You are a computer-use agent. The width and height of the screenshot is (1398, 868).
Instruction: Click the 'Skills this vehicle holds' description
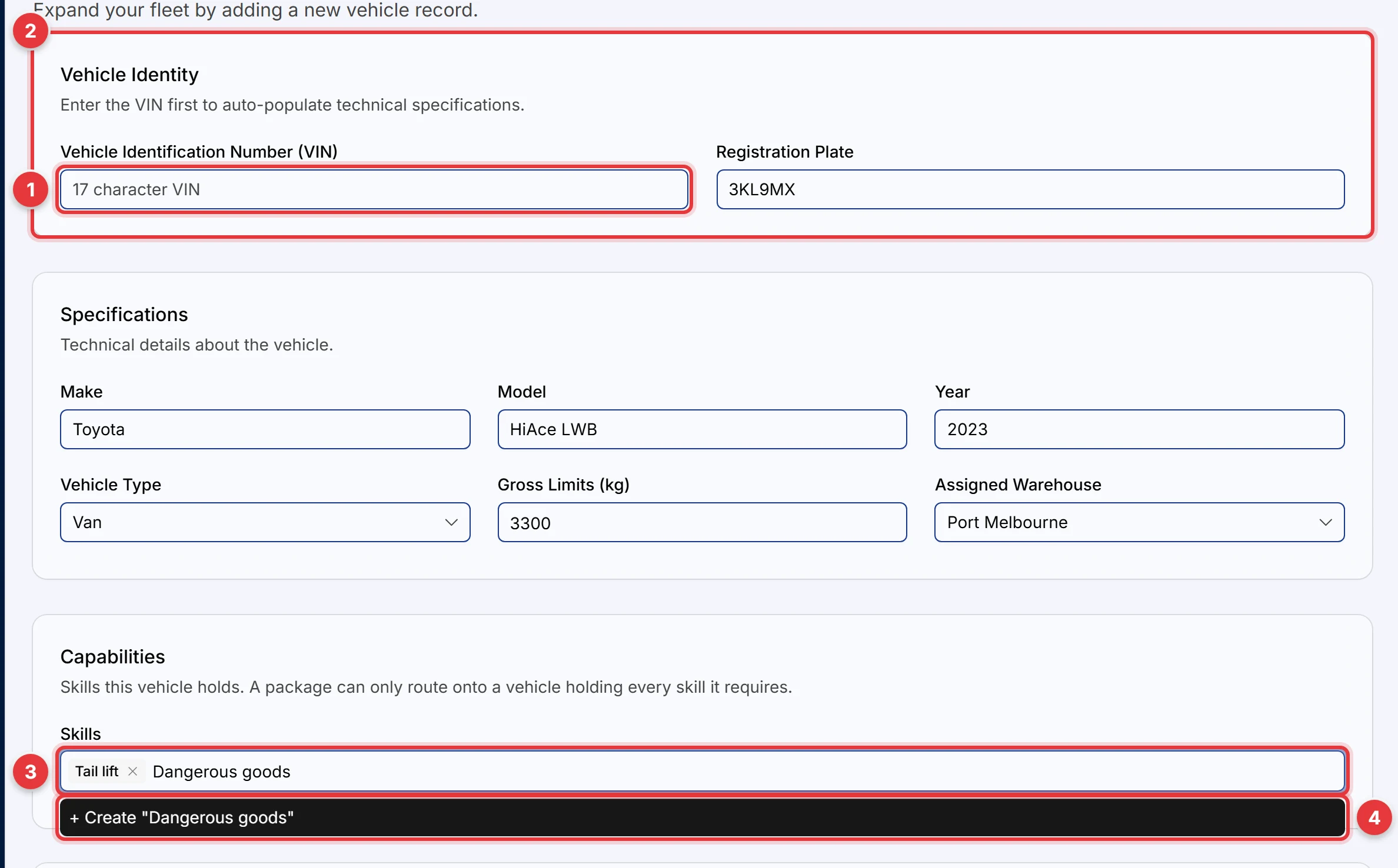(426, 687)
